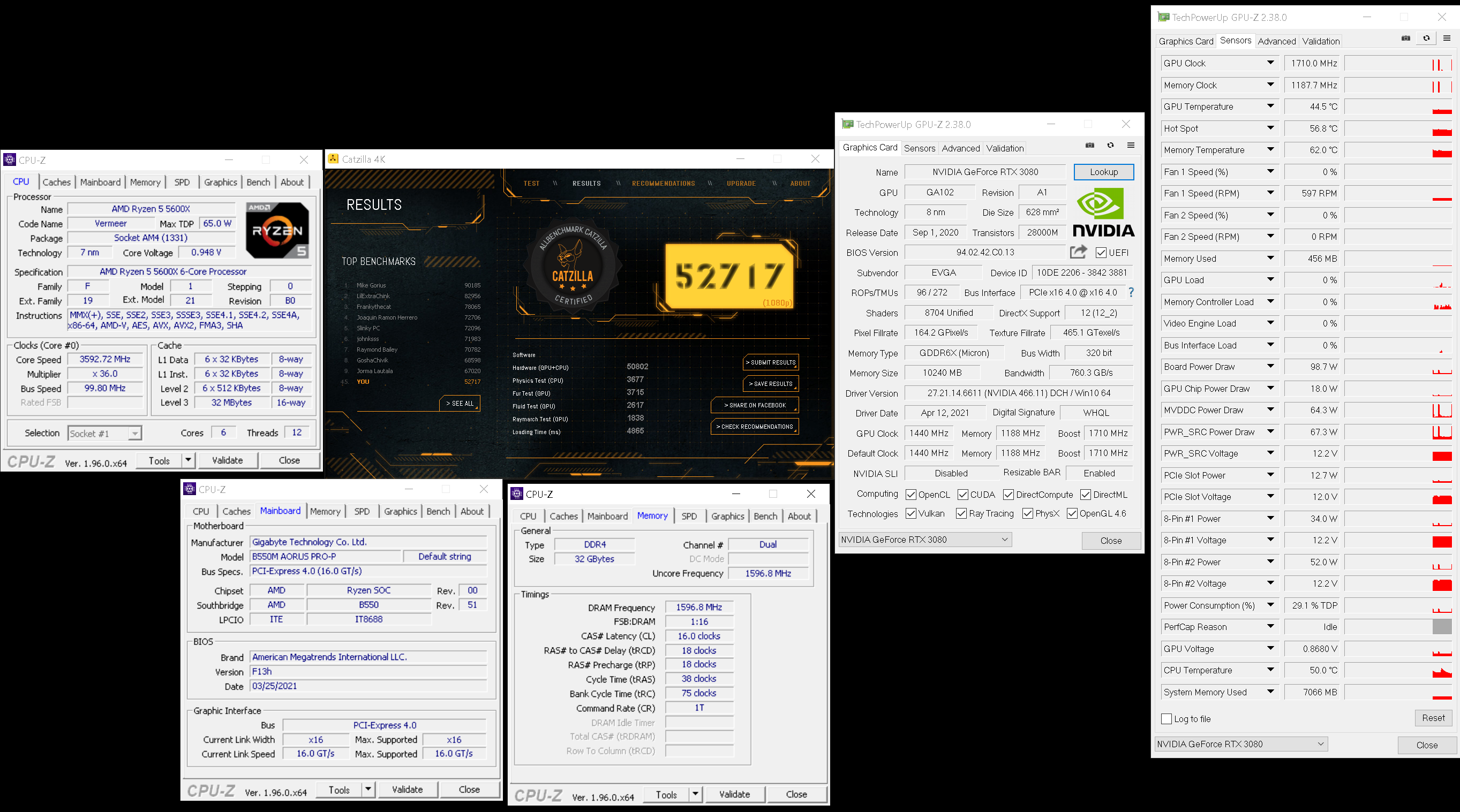Click Check Recommendations in Catzilla
The image size is (1460, 812).
tap(755, 427)
